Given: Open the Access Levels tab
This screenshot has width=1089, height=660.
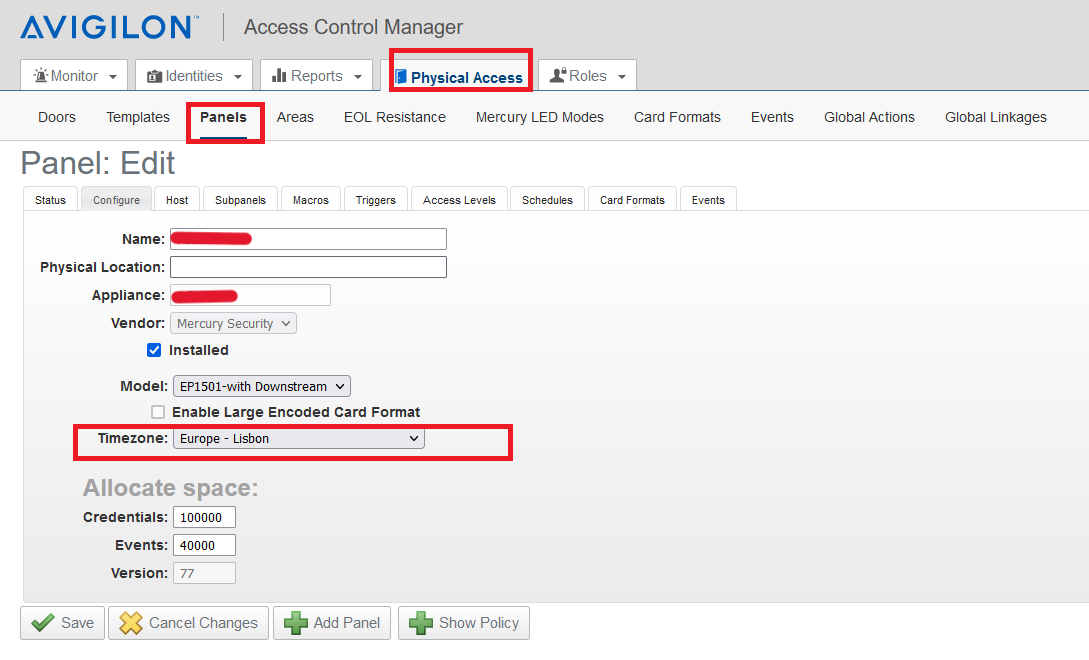Looking at the screenshot, I should pos(459,200).
